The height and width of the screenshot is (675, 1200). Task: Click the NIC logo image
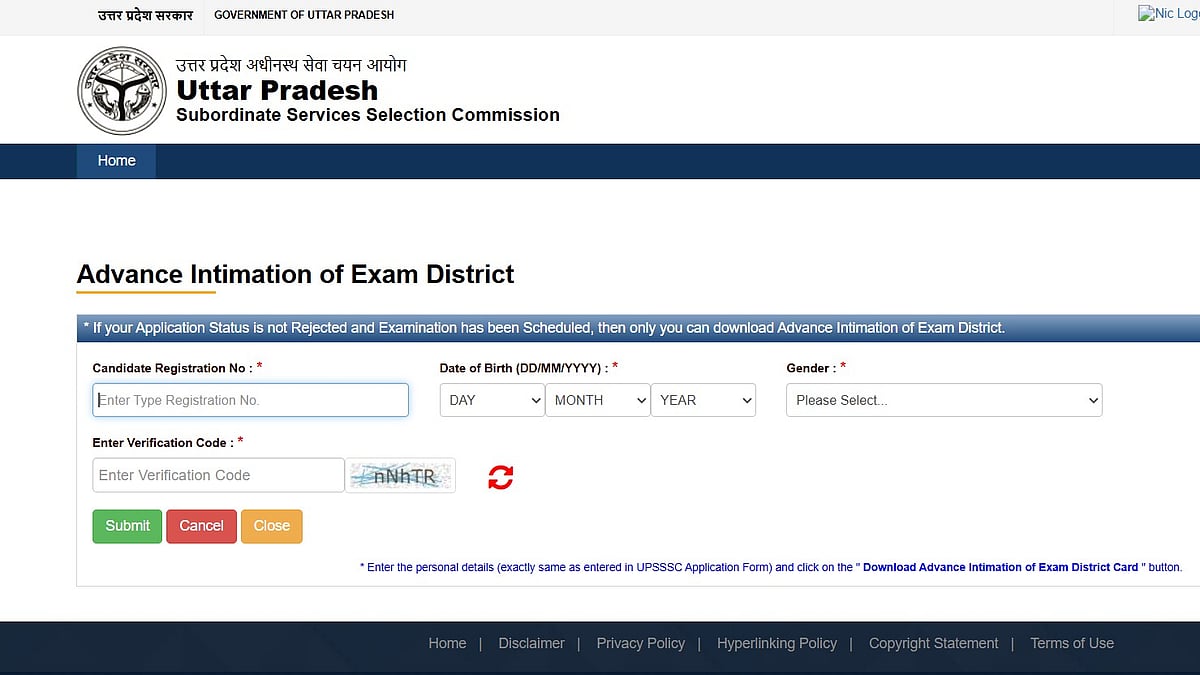click(x=1169, y=13)
